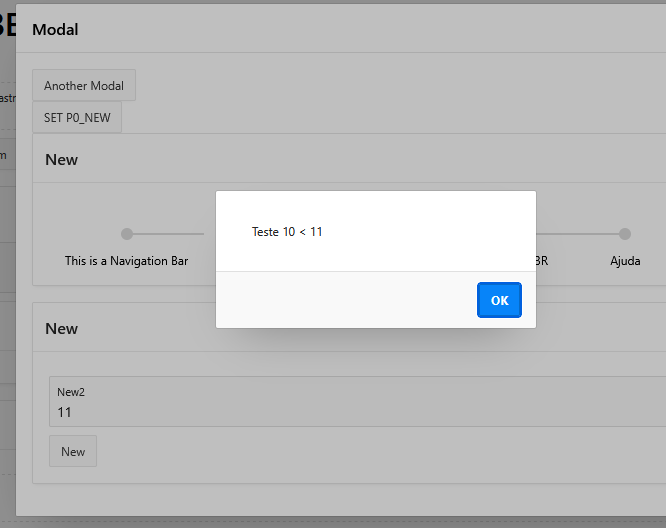Viewport: 666px width, 528px height.
Task: Click the partially hidden BR step label
Action: click(542, 261)
